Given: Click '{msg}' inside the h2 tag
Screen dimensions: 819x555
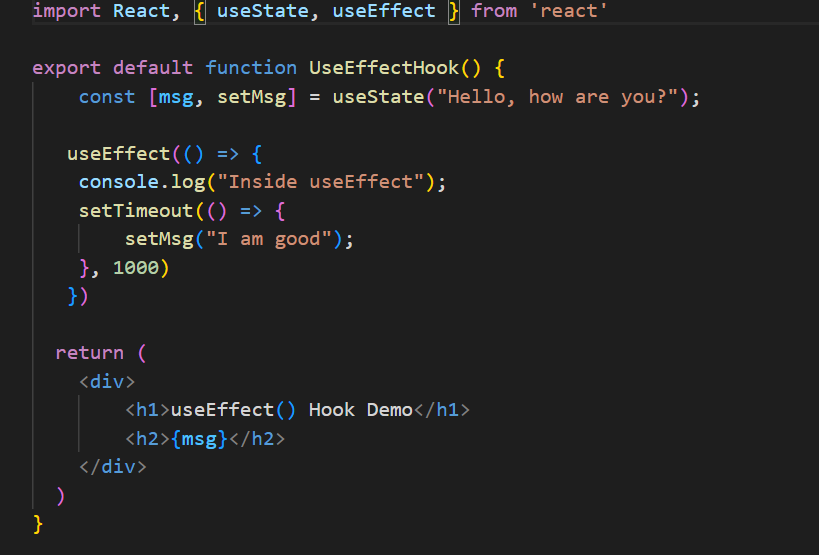Looking at the screenshot, I should [199, 439].
